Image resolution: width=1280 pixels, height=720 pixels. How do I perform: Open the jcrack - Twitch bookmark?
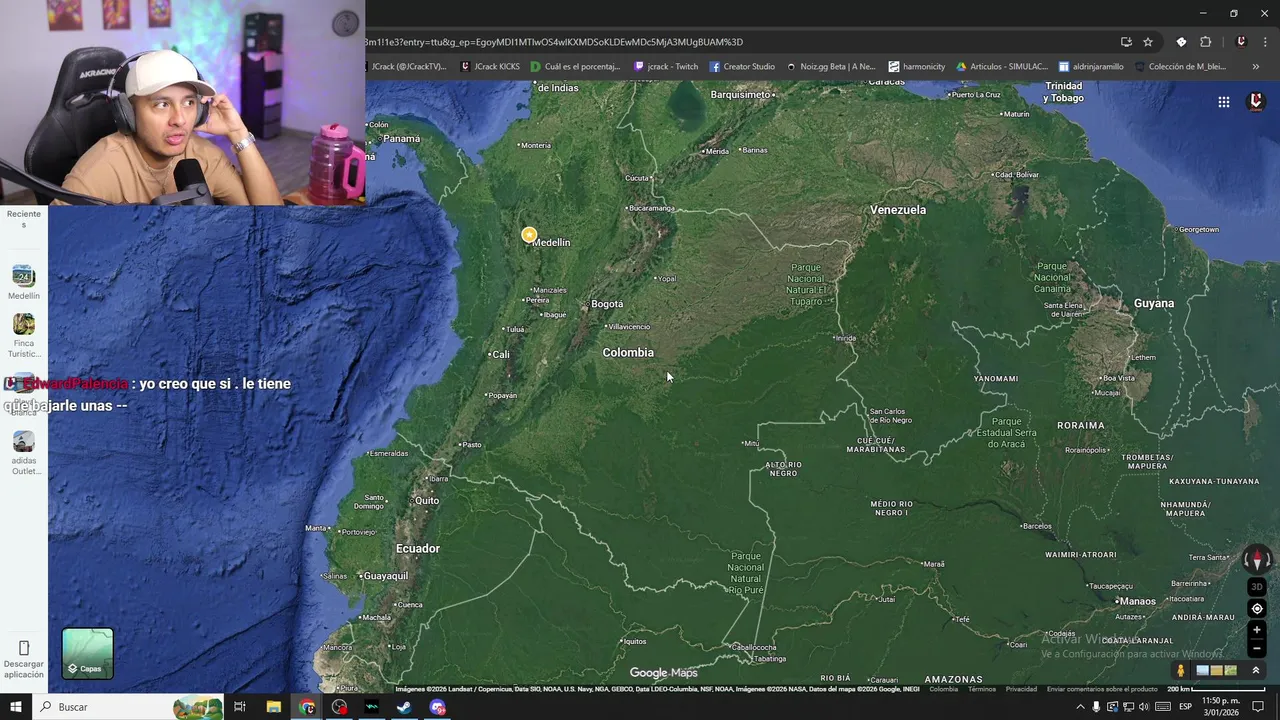click(x=666, y=67)
